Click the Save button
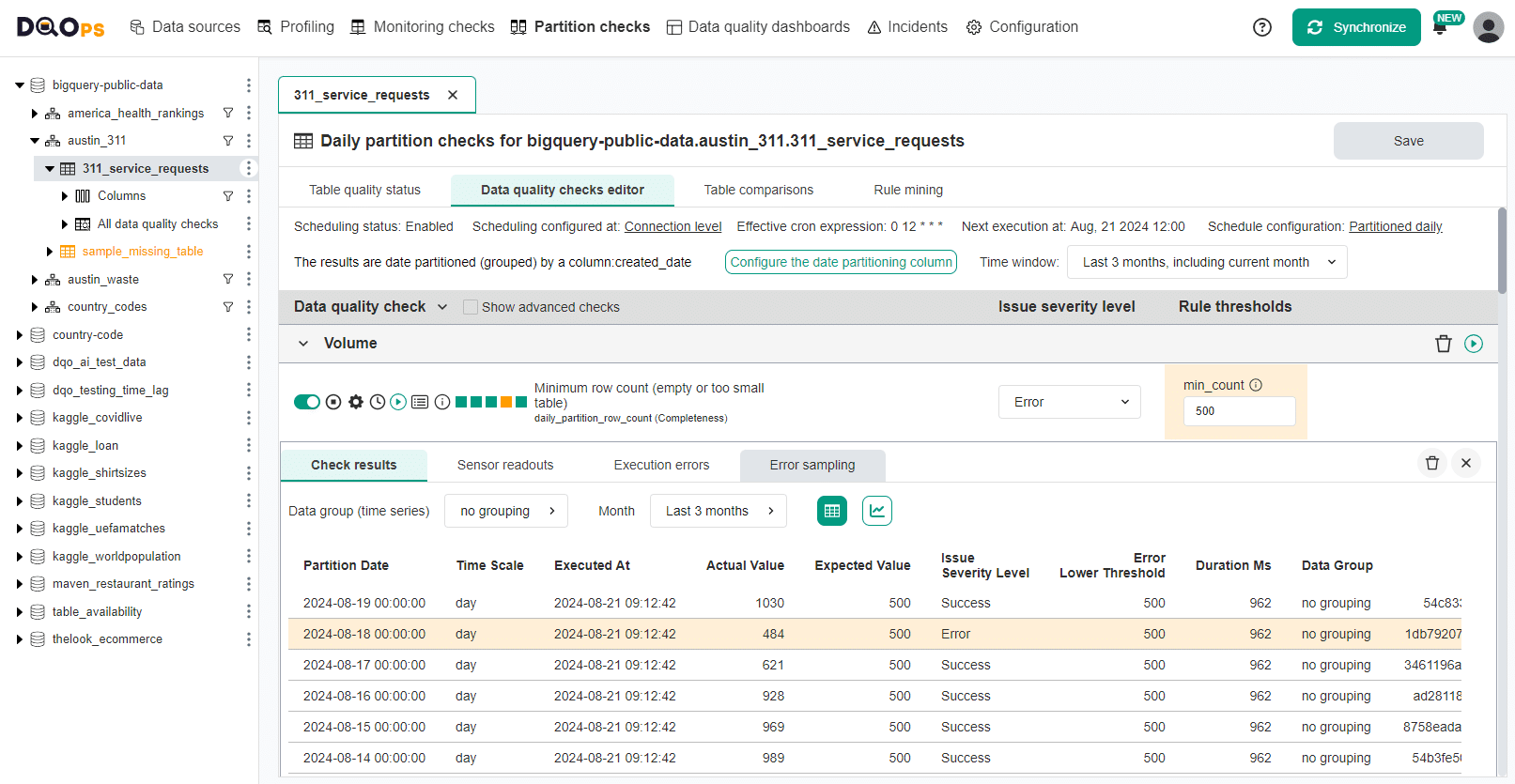1515x784 pixels. click(x=1409, y=141)
